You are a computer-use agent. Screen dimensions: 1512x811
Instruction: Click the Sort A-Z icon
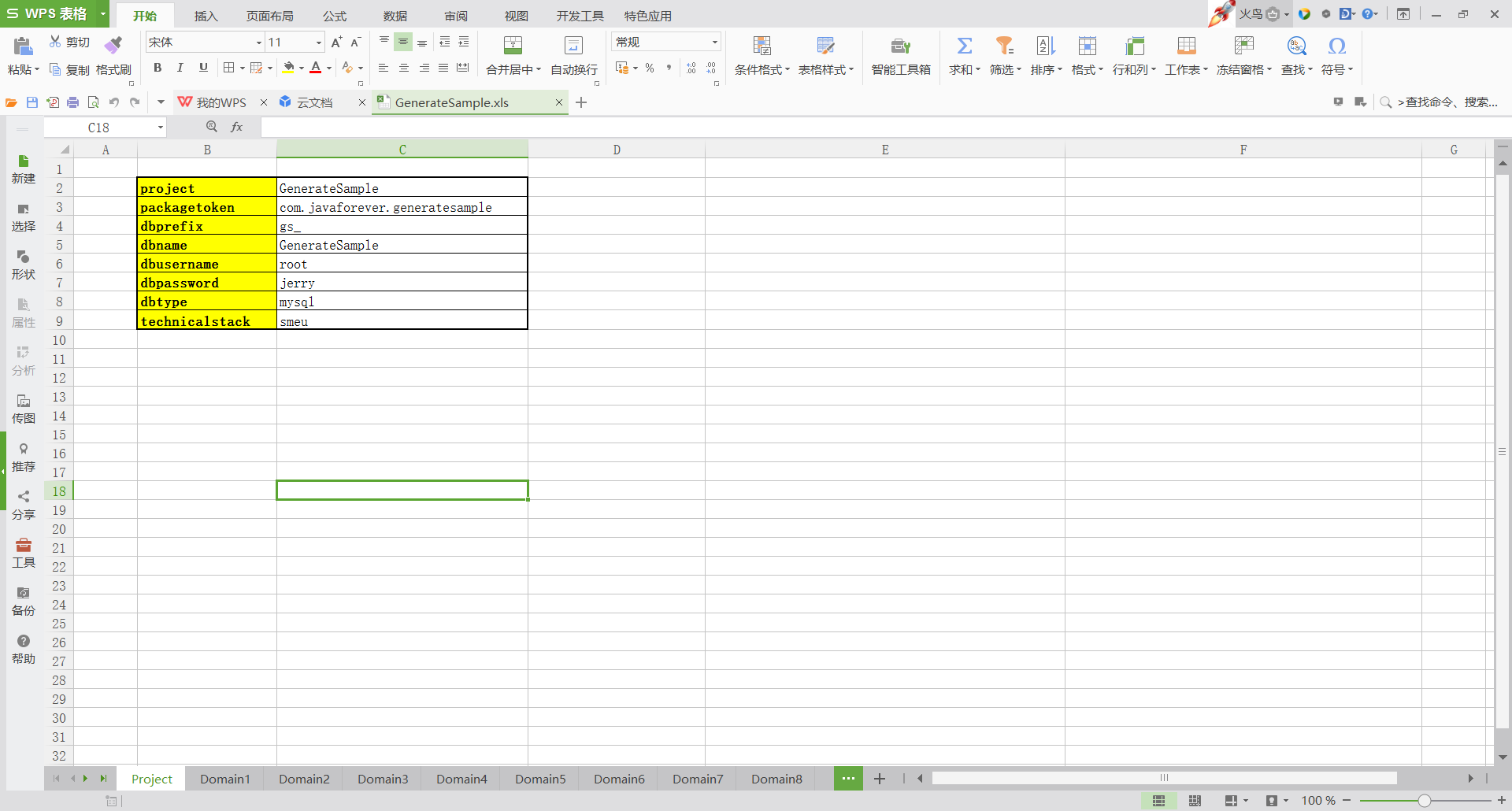point(1046,45)
